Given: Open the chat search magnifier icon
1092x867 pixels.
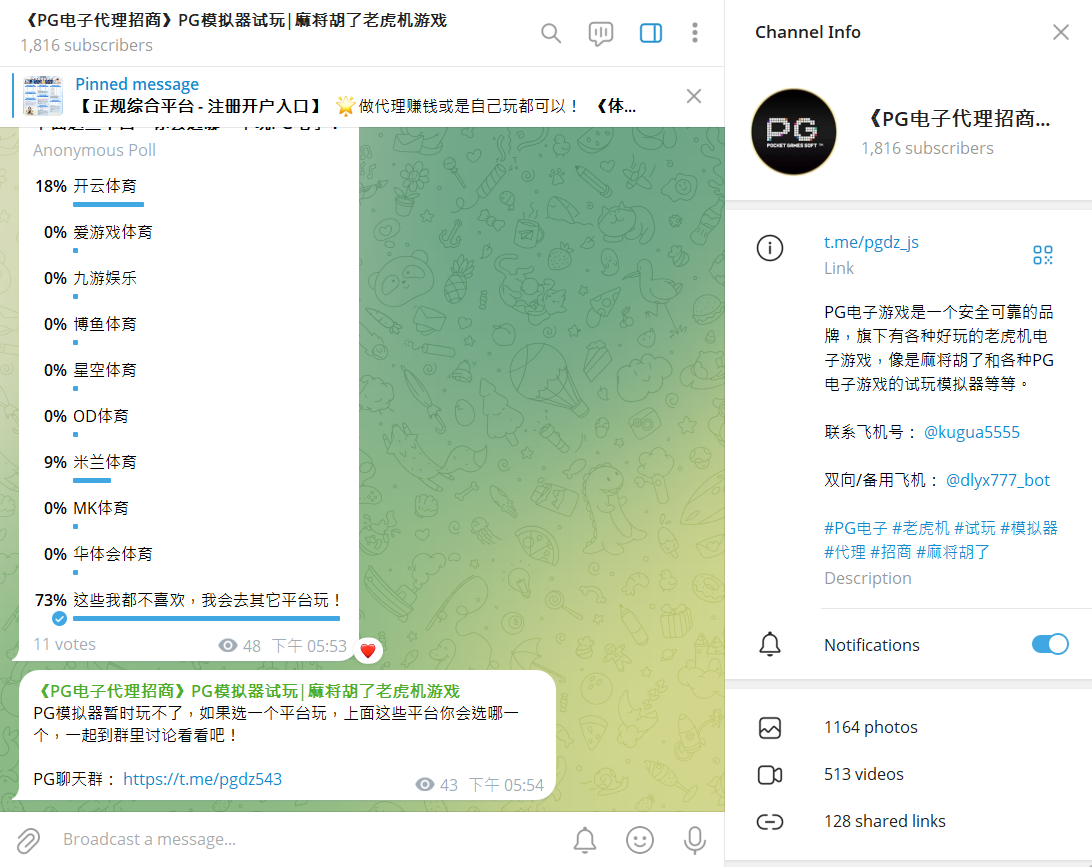Looking at the screenshot, I should coord(551,33).
